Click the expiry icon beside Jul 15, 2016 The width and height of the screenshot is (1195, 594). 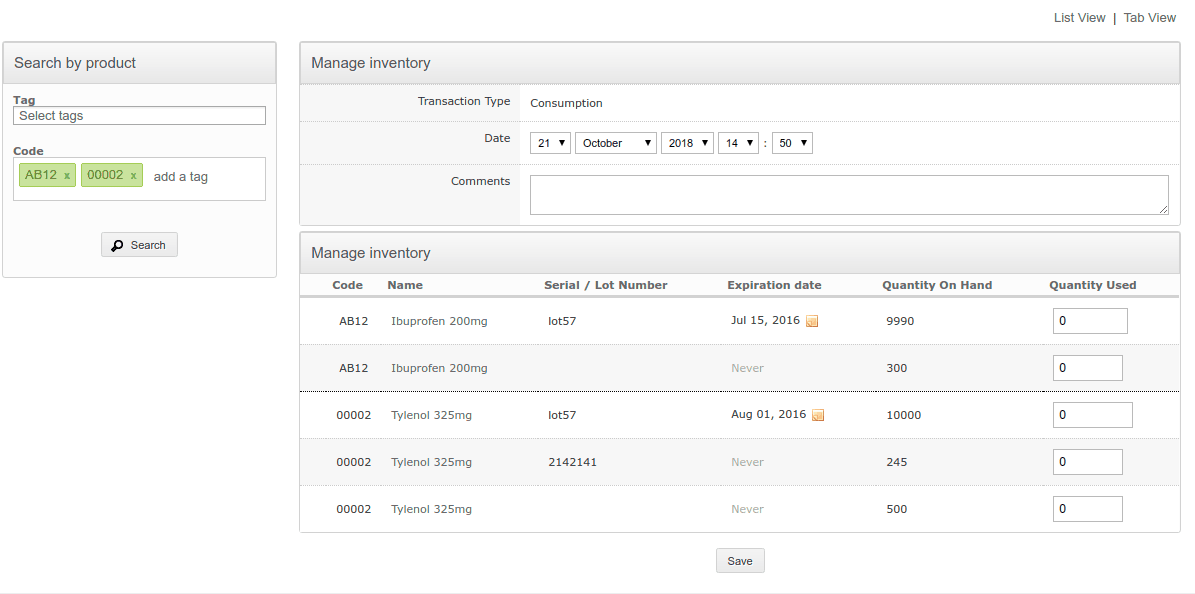pyautogui.click(x=812, y=322)
